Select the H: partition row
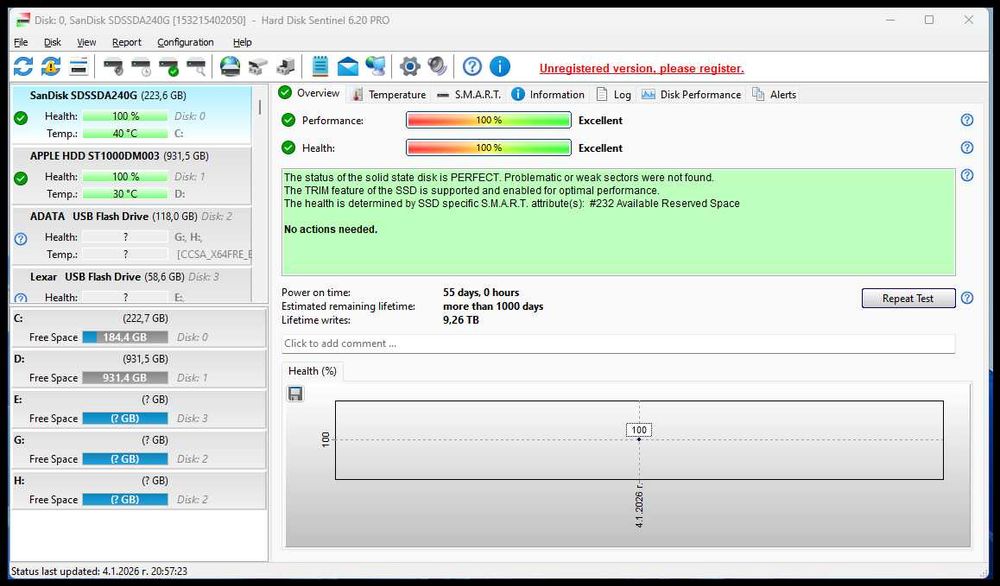This screenshot has height=586, width=1000. tap(138, 490)
